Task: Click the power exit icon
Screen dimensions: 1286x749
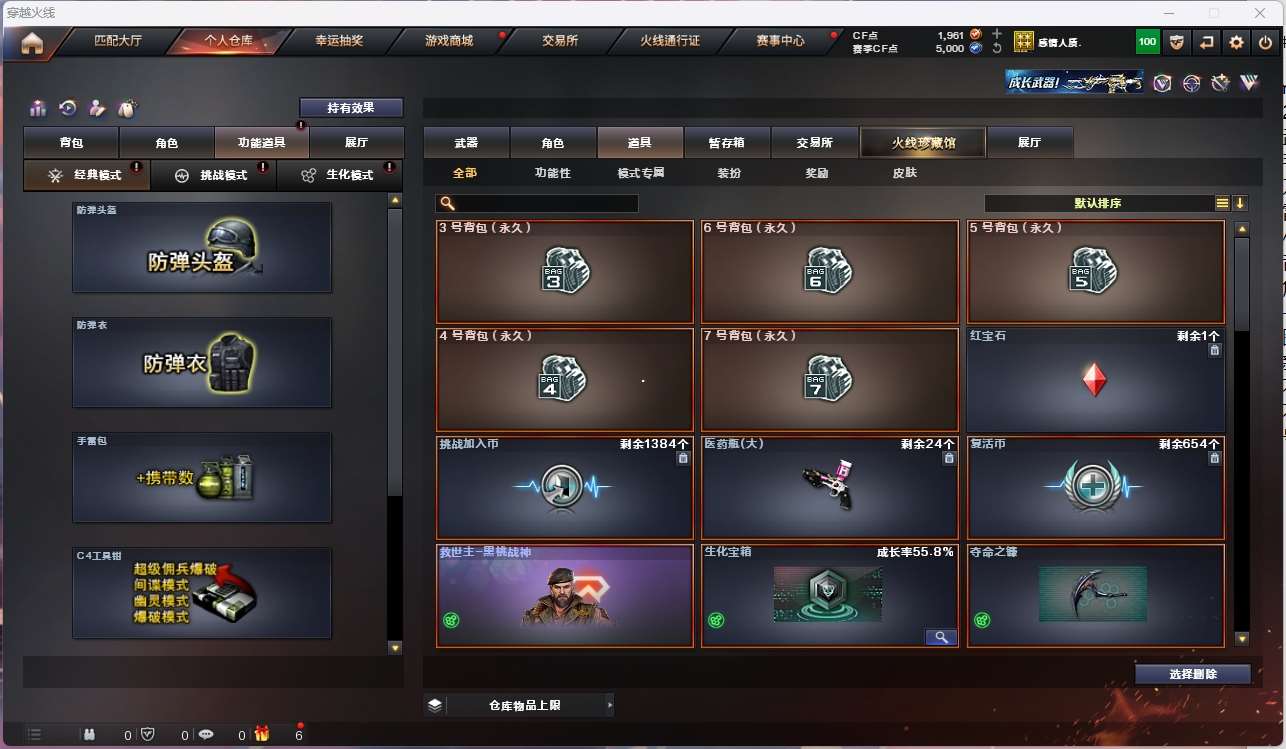Action: pos(1266,42)
